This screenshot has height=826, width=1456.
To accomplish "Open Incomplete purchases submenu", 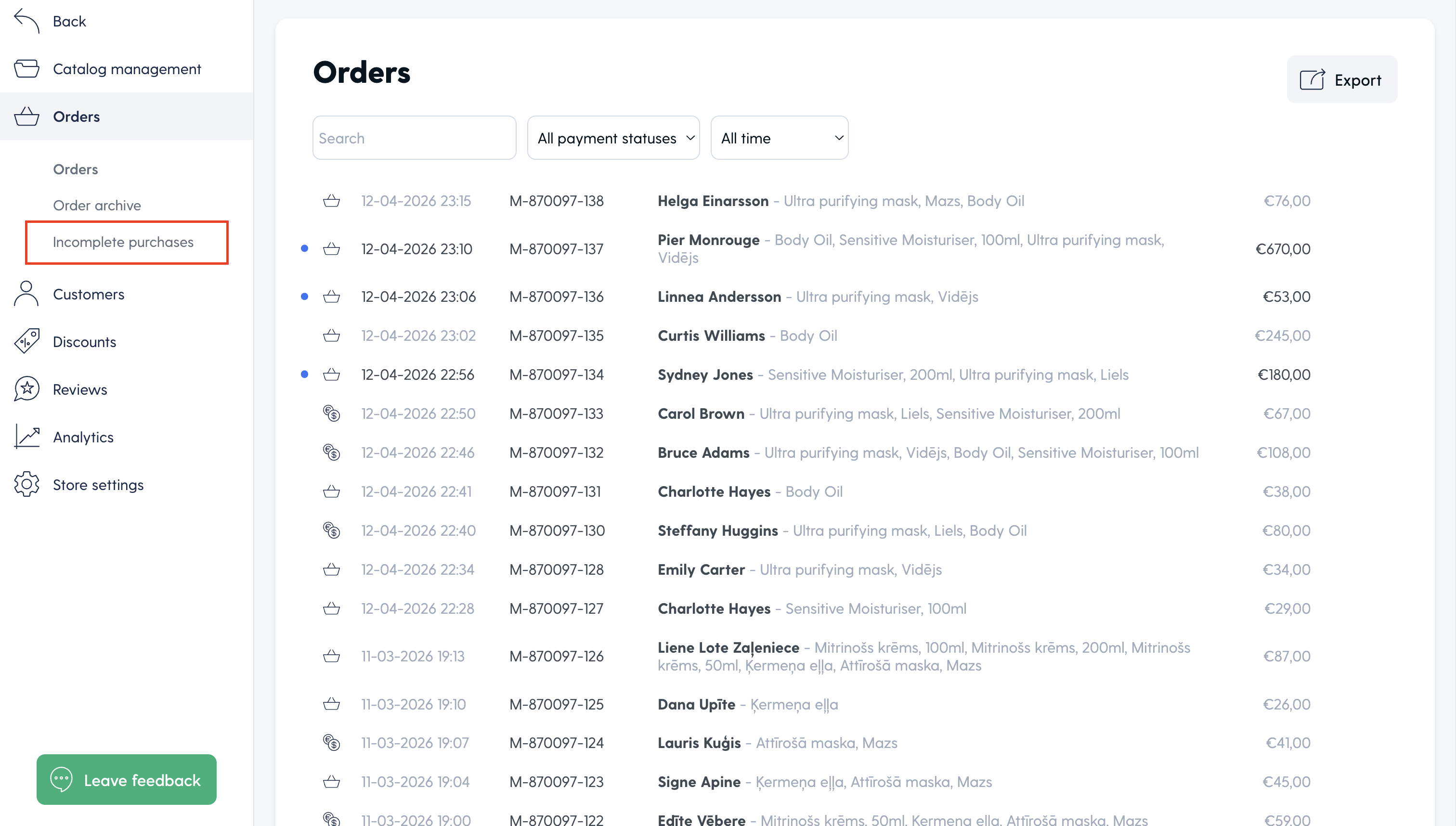I will pos(123,242).
